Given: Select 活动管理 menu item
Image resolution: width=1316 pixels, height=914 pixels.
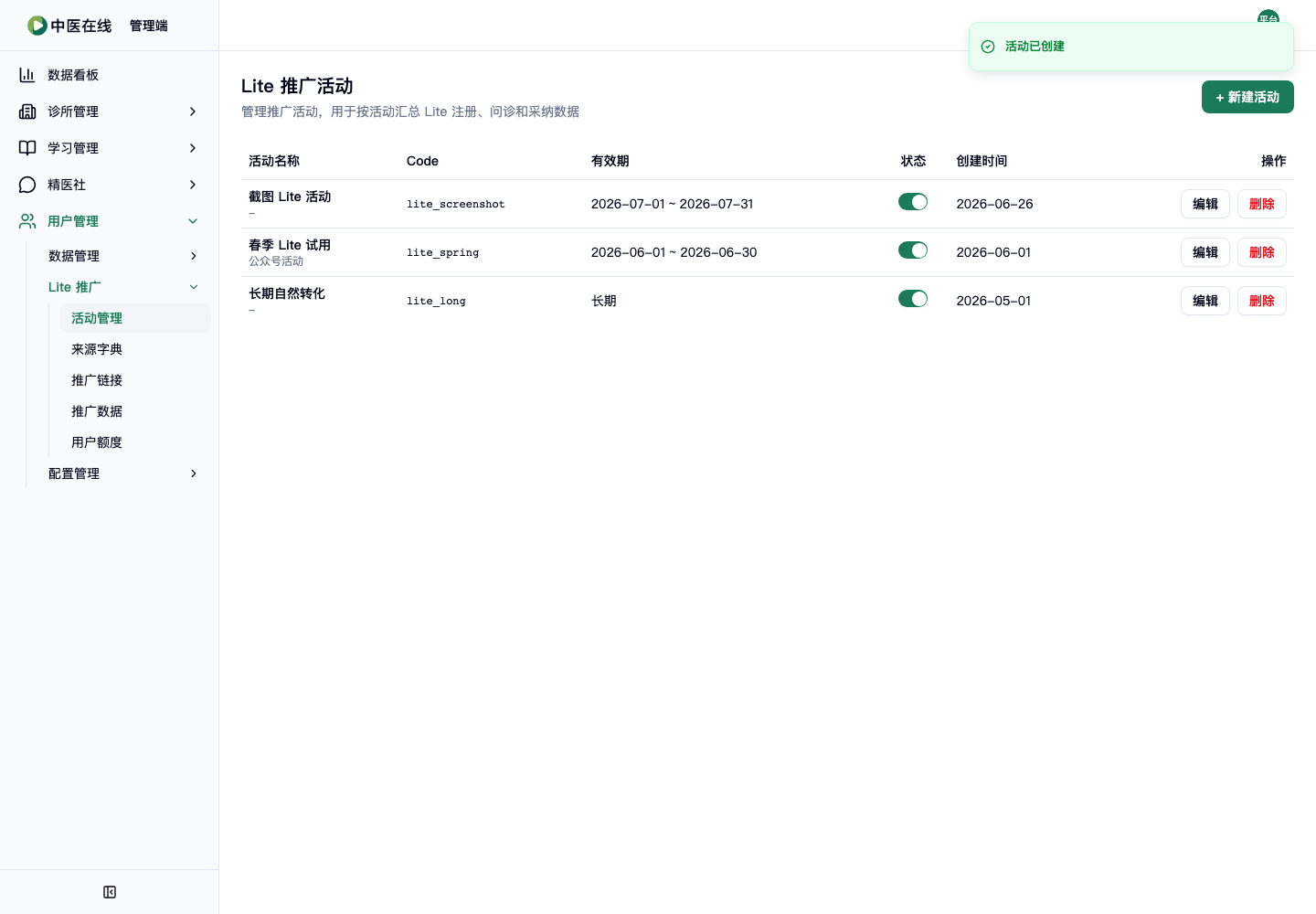Looking at the screenshot, I should point(135,318).
